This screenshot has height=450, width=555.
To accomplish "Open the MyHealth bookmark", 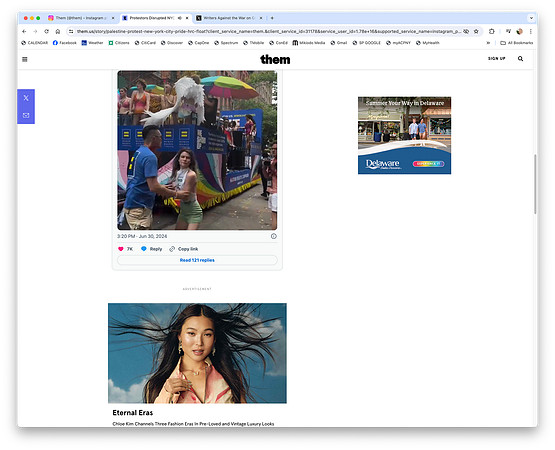I will tap(428, 43).
